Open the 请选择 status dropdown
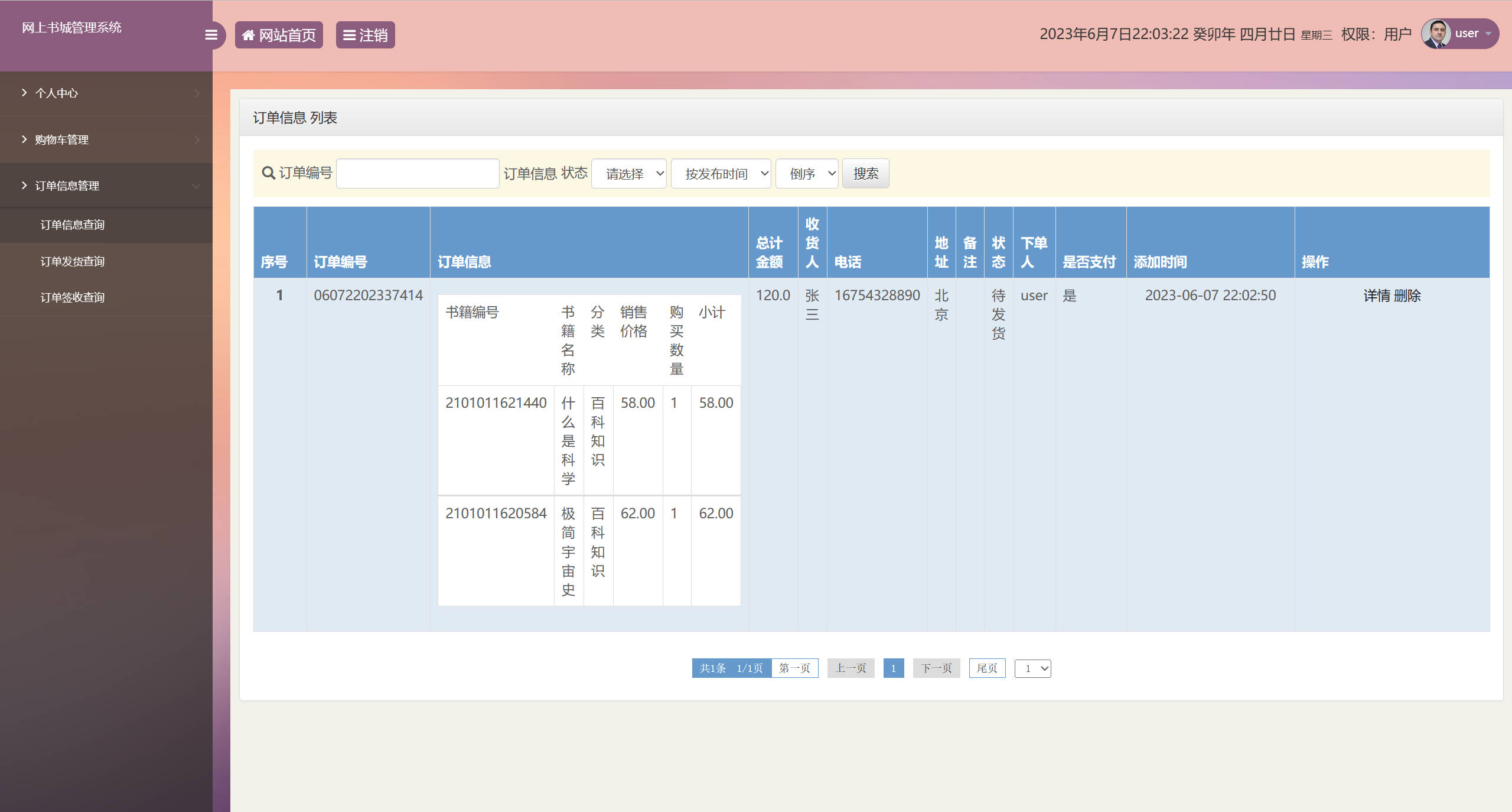1512x812 pixels. (x=628, y=173)
